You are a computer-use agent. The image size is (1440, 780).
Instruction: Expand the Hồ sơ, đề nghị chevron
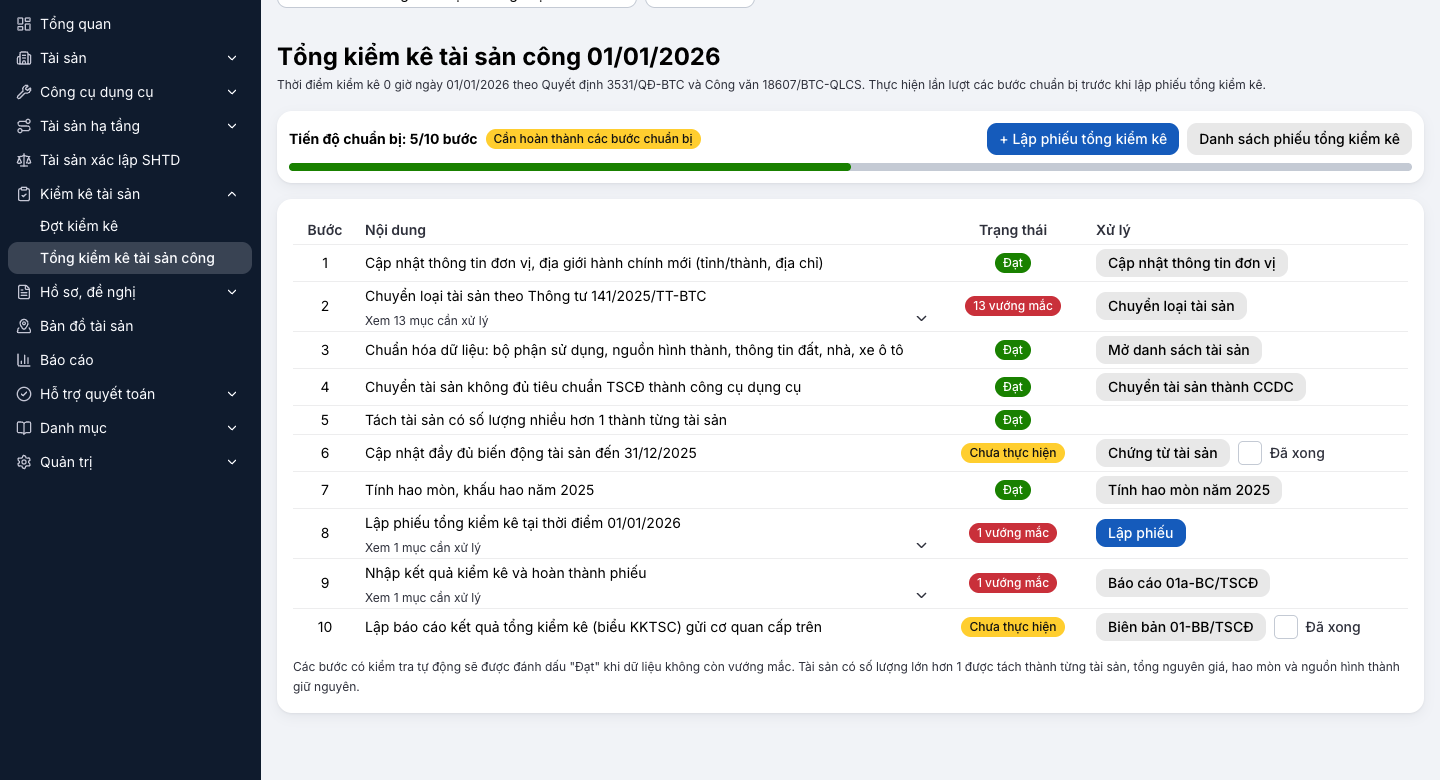click(x=232, y=292)
